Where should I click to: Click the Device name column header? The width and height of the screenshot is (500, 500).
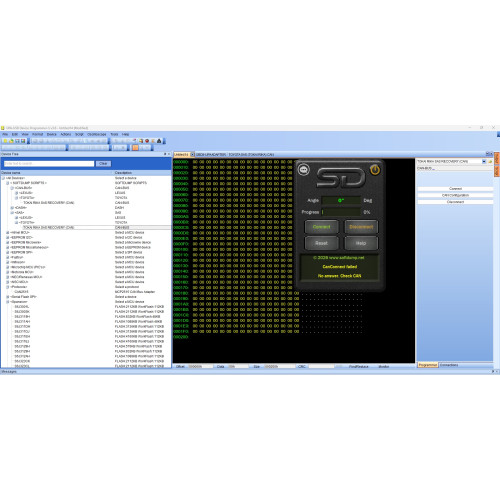(x=57, y=173)
